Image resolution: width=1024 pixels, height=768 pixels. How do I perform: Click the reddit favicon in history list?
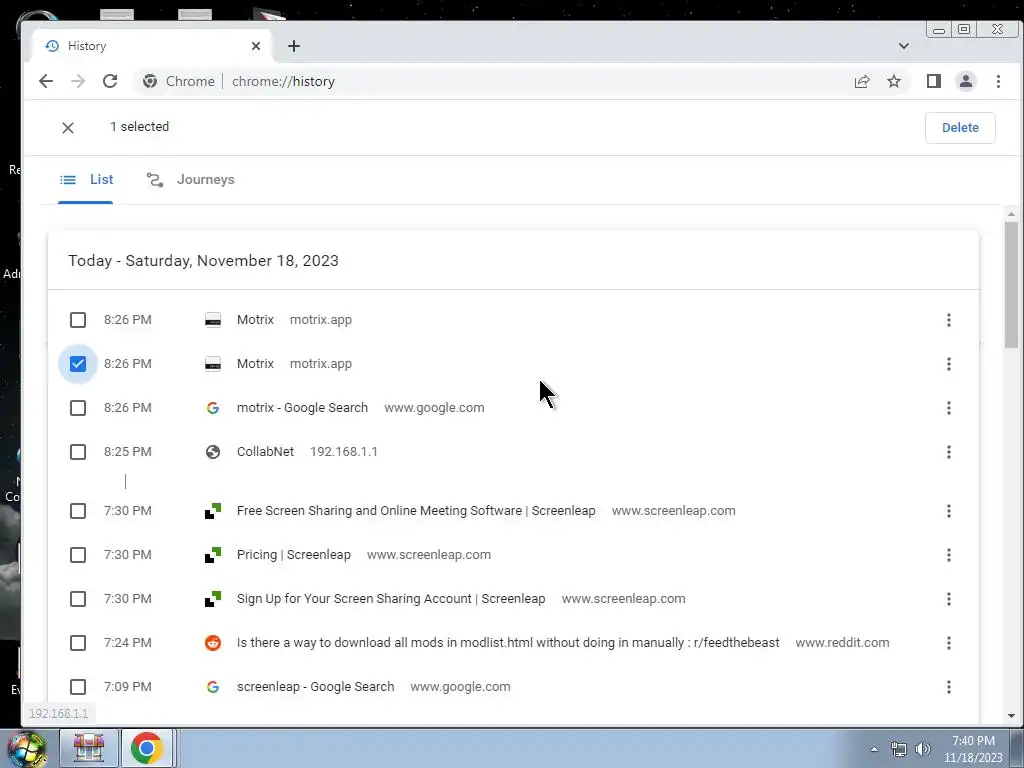(x=213, y=643)
